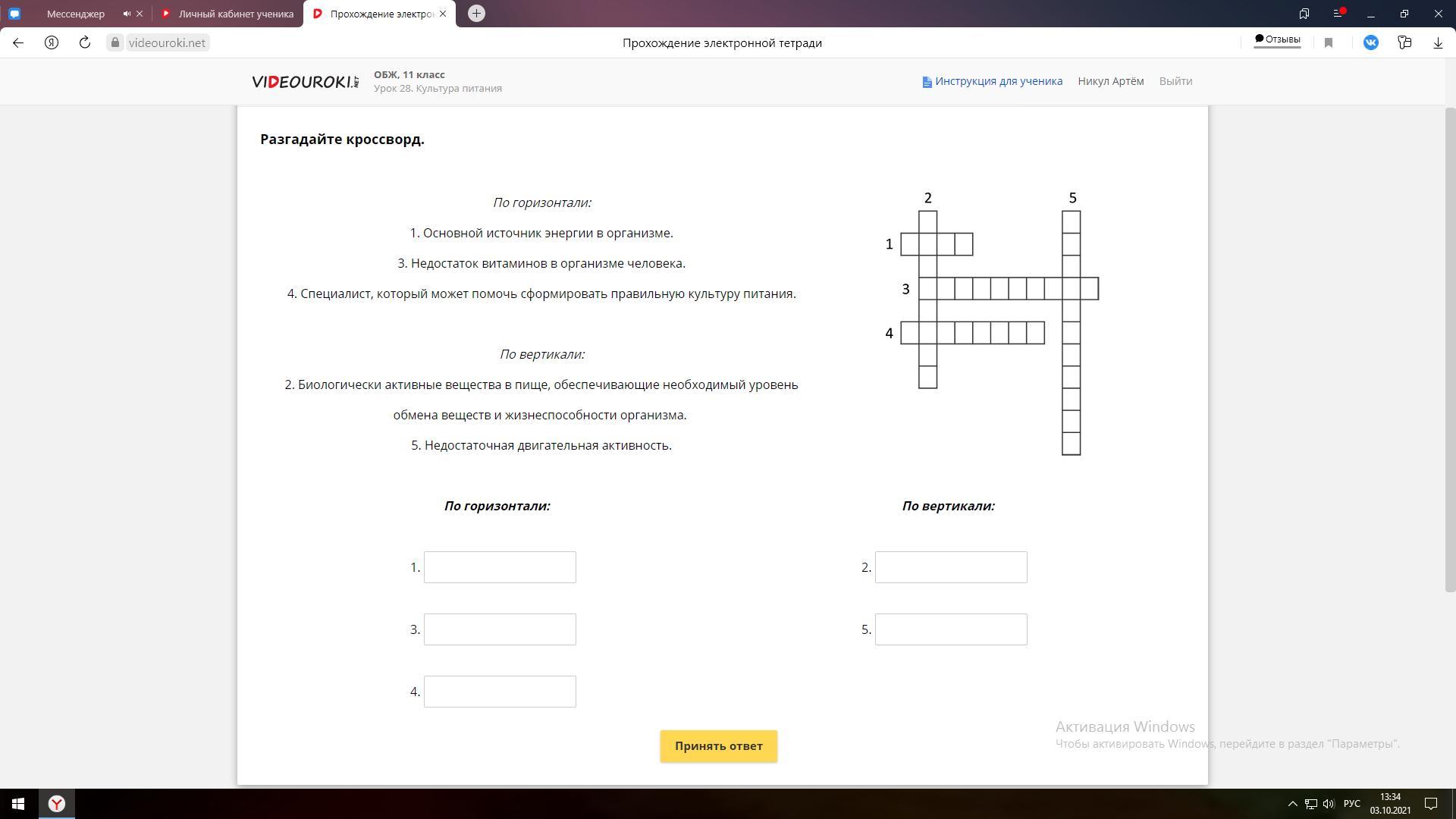Open the network tray icon

tap(1311, 804)
